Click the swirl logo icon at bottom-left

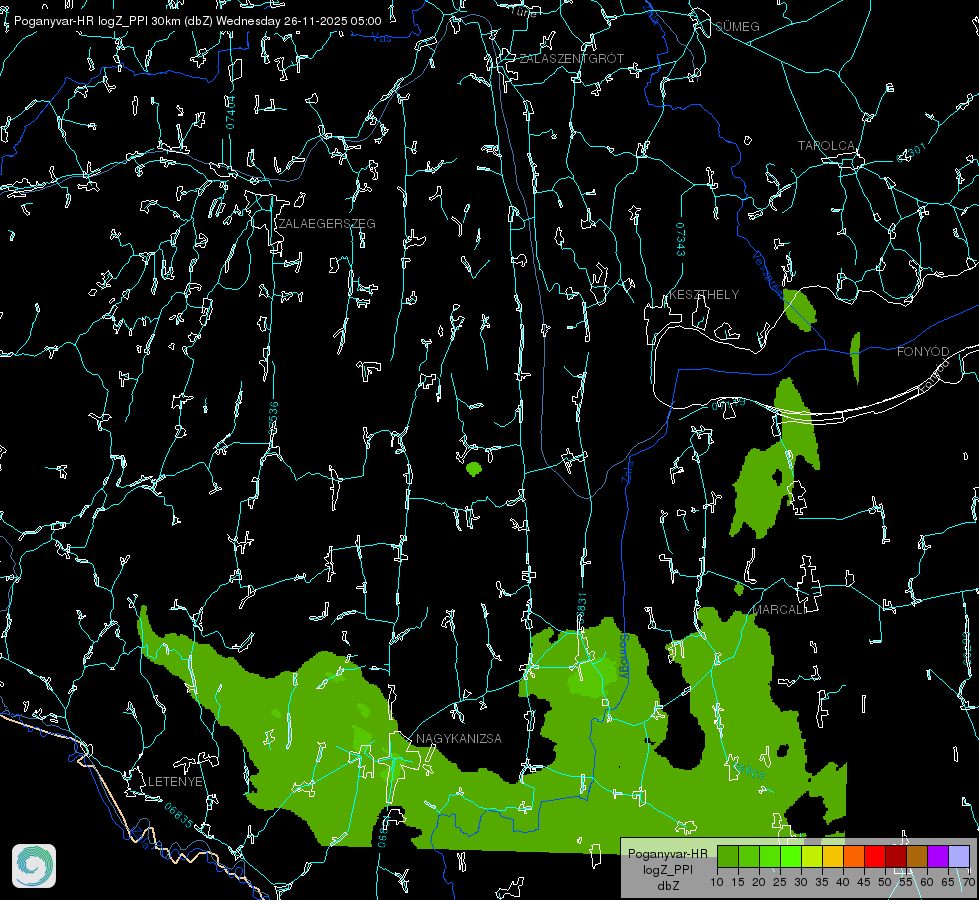(x=34, y=866)
